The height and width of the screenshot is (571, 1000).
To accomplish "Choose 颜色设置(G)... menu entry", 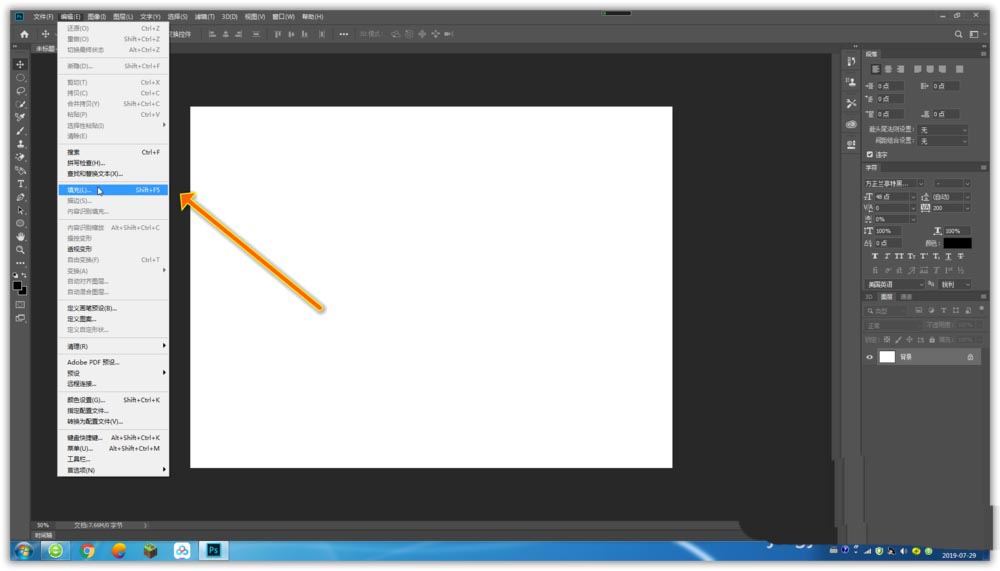I will [113, 400].
